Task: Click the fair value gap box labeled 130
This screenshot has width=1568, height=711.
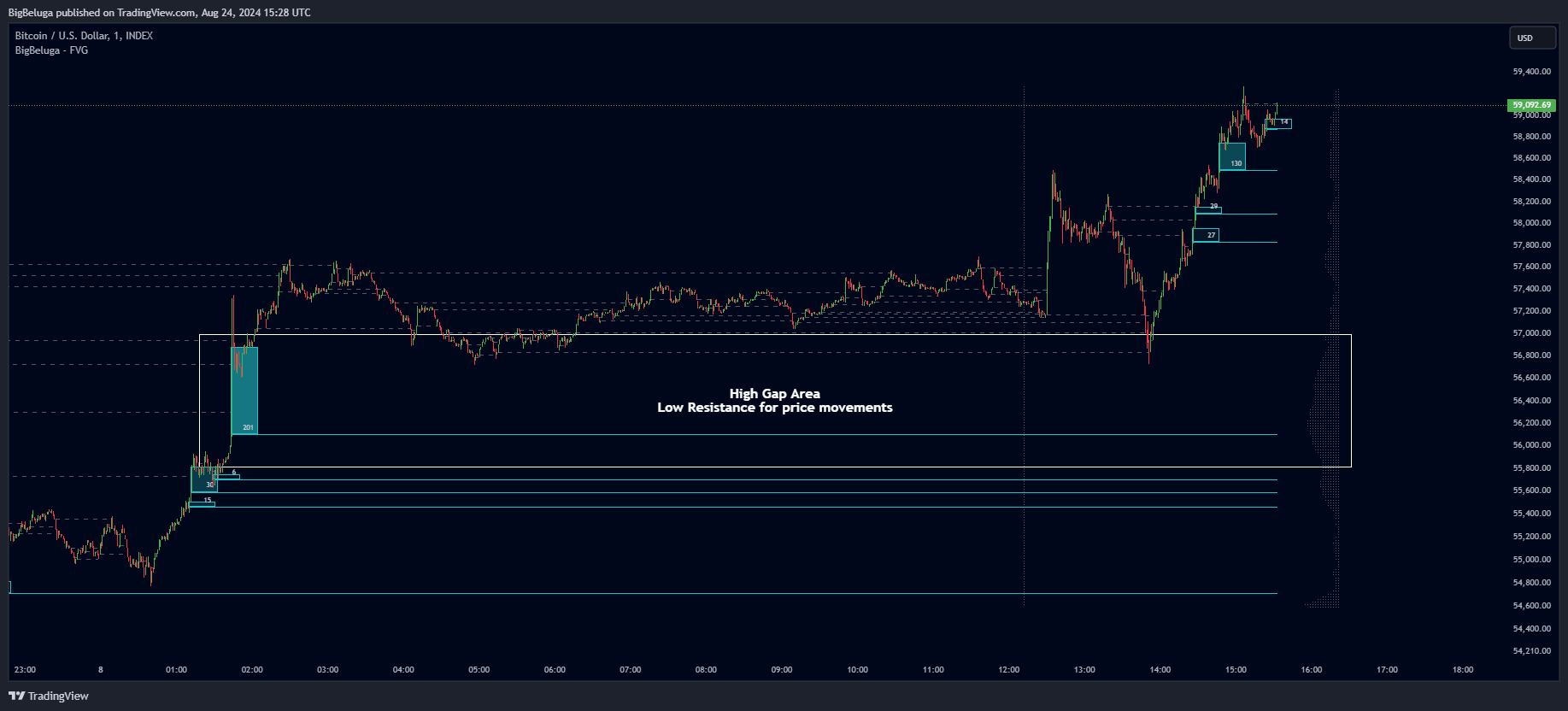Action: [1232, 157]
